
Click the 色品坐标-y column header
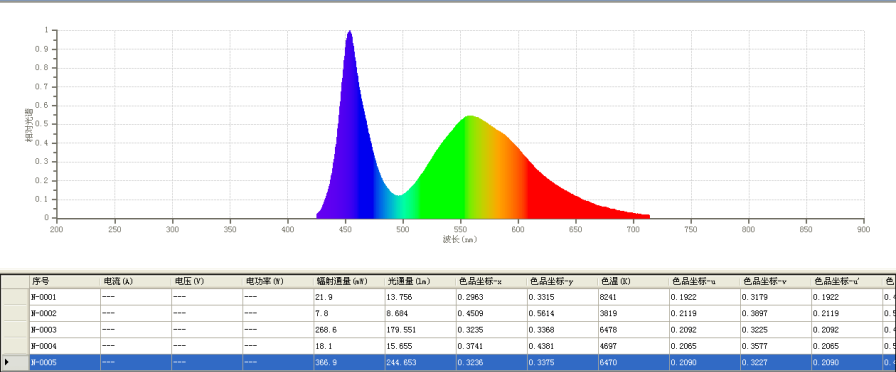[x=562, y=281]
